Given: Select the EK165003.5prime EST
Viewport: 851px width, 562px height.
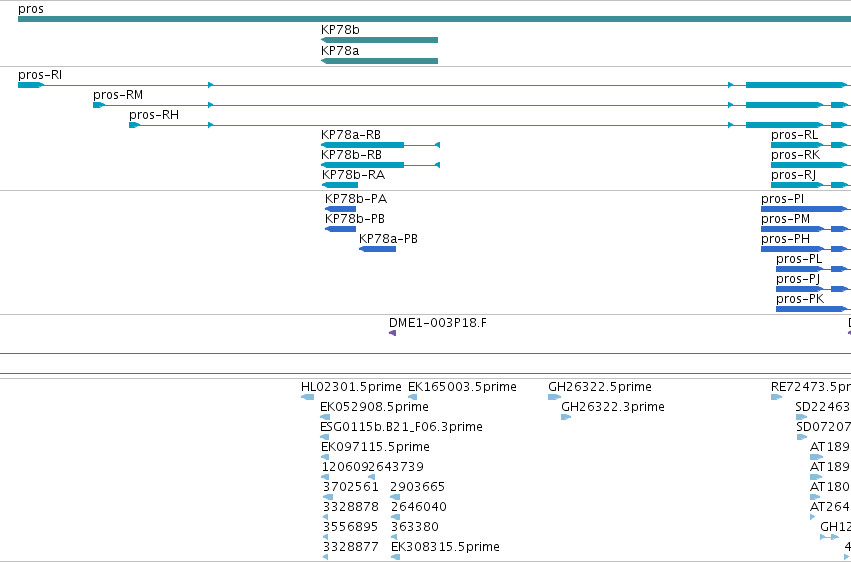Looking at the screenshot, I should pyautogui.click(x=412, y=397).
